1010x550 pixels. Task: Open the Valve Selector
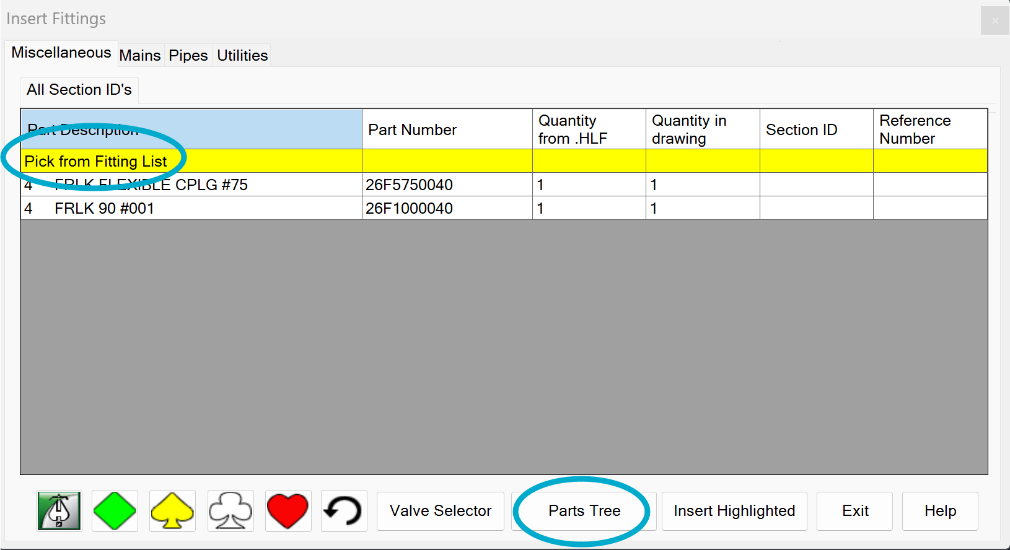tap(441, 511)
